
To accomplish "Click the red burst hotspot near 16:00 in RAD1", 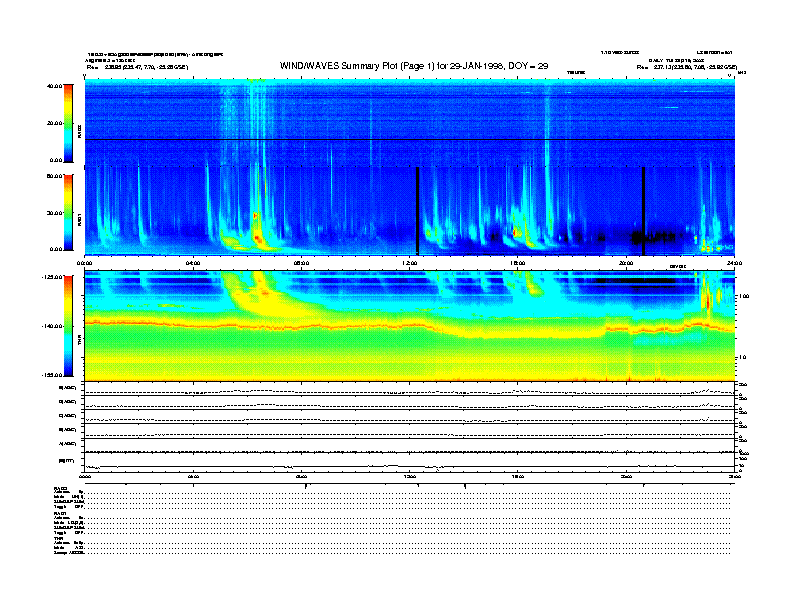I will (515, 233).
